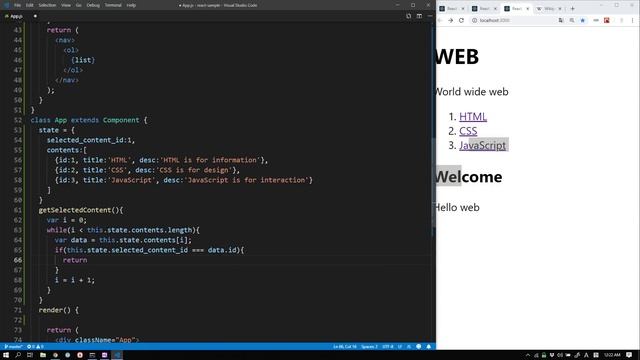Open the Windows Start menu
640x360 pixels.
(6, 355)
